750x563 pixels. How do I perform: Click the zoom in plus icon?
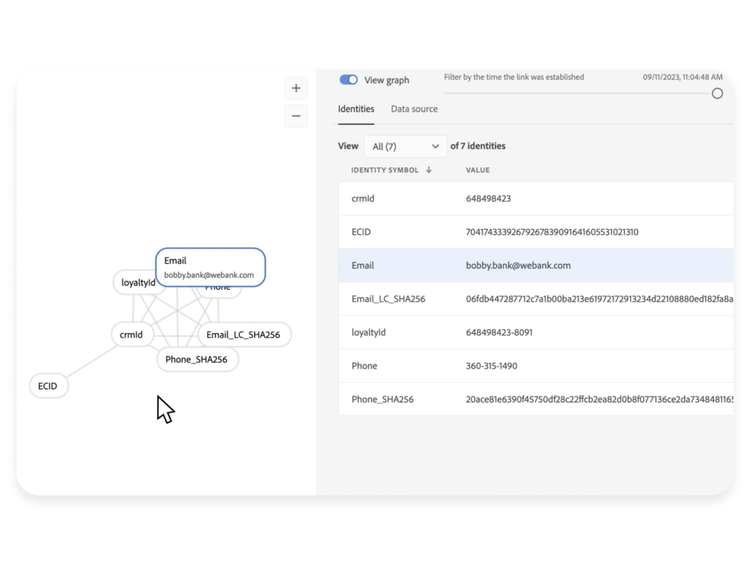[296, 88]
